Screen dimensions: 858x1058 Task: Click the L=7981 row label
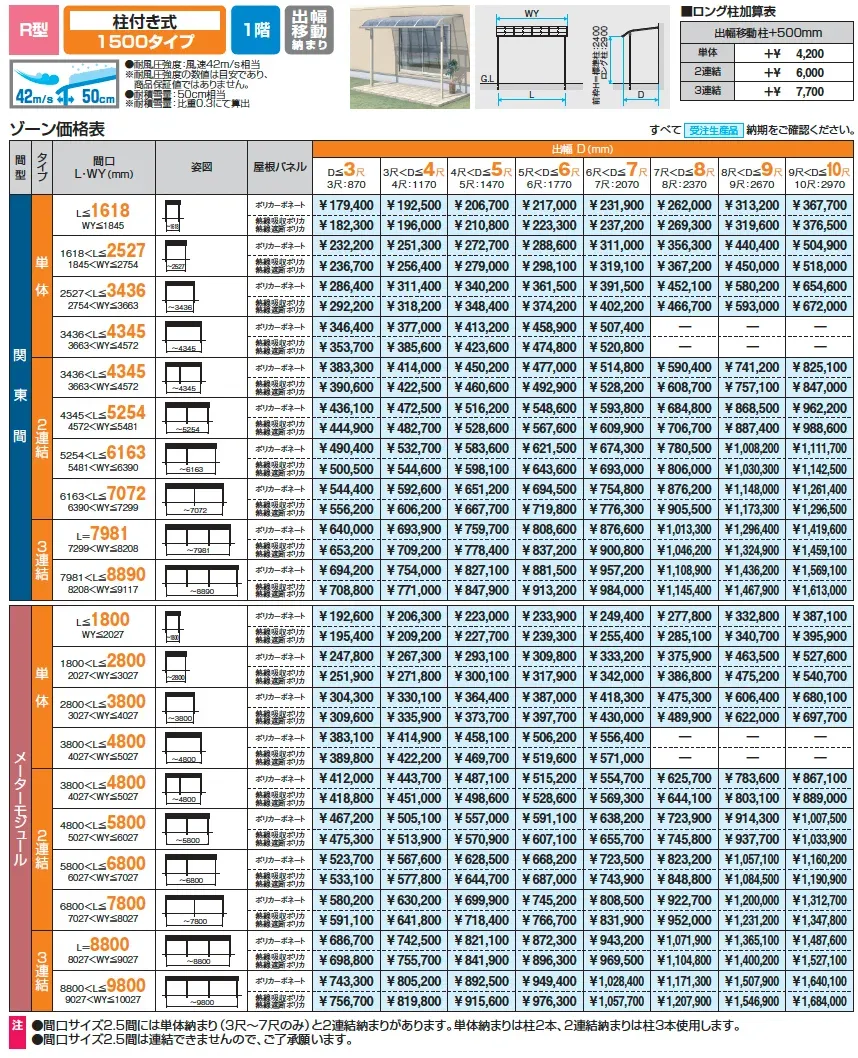pos(103,539)
